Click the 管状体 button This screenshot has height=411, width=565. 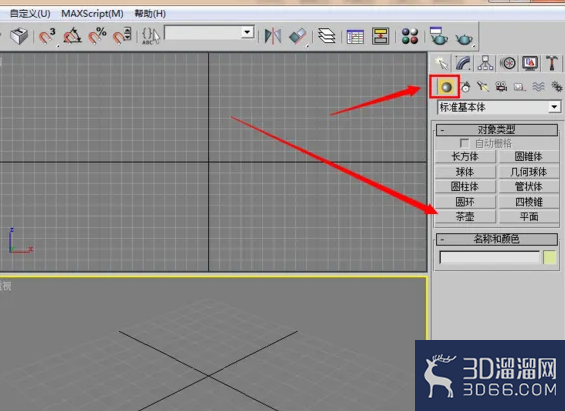tap(529, 187)
